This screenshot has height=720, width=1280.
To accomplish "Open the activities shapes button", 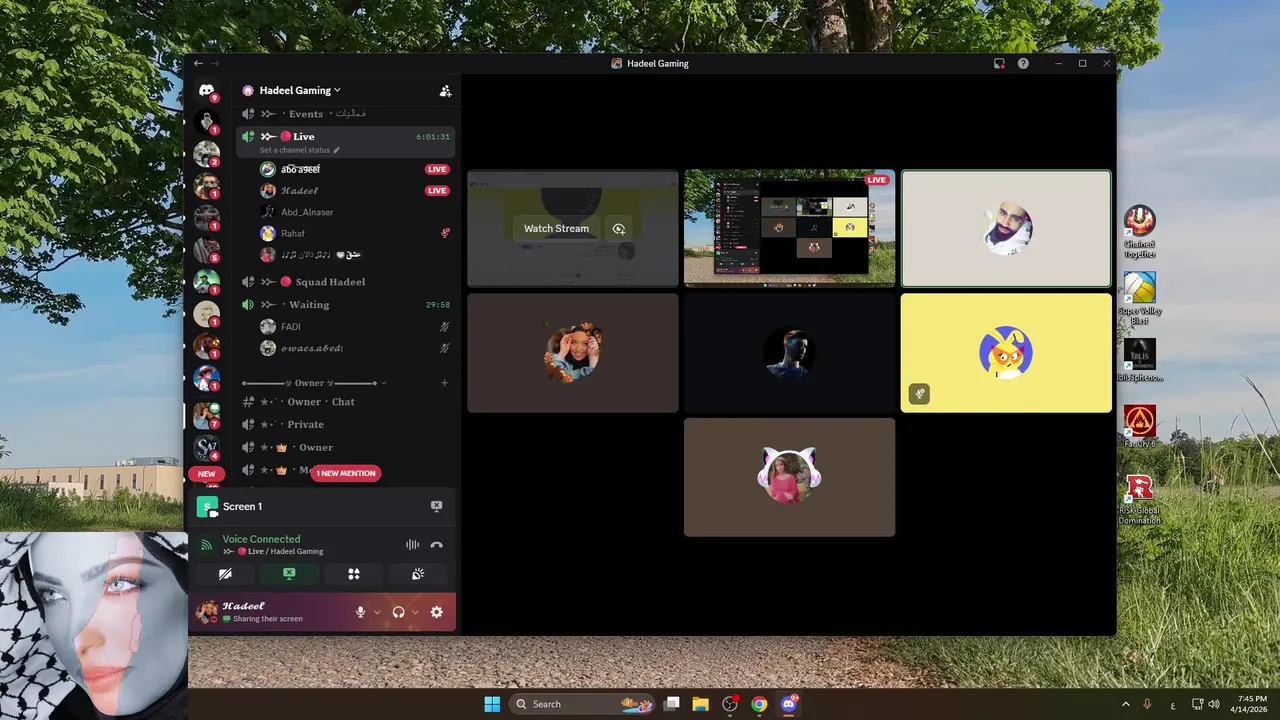I will [x=353, y=574].
